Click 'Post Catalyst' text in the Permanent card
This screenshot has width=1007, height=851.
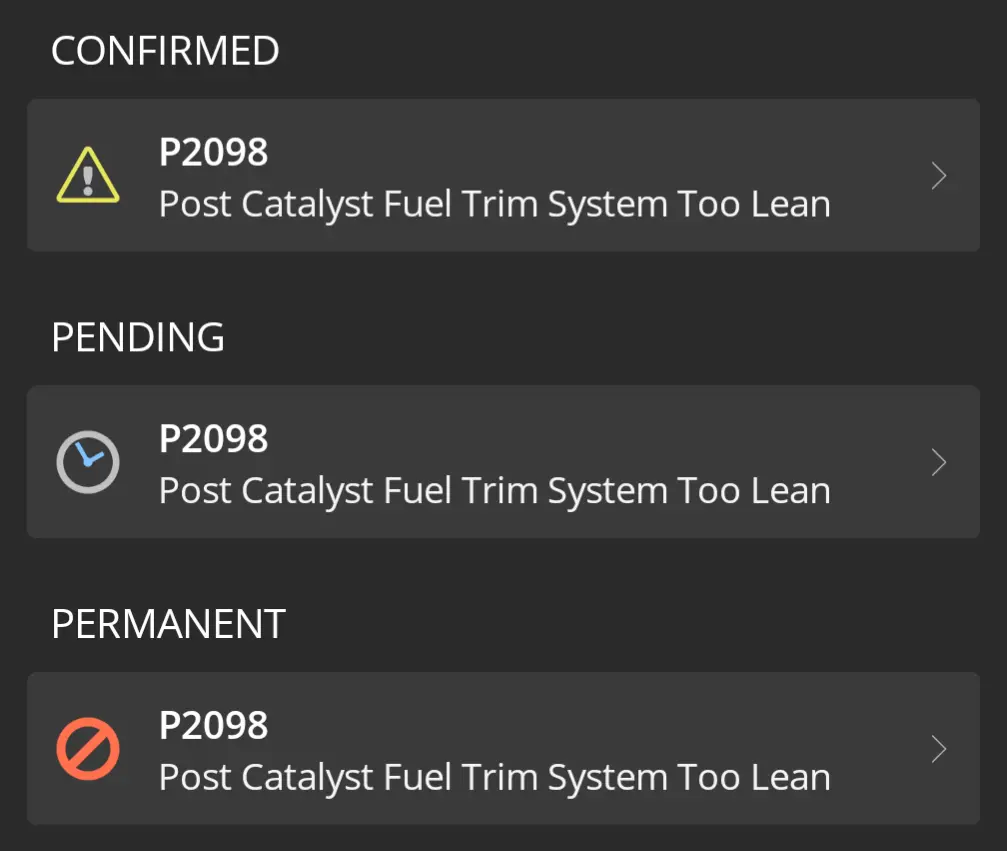coord(266,778)
